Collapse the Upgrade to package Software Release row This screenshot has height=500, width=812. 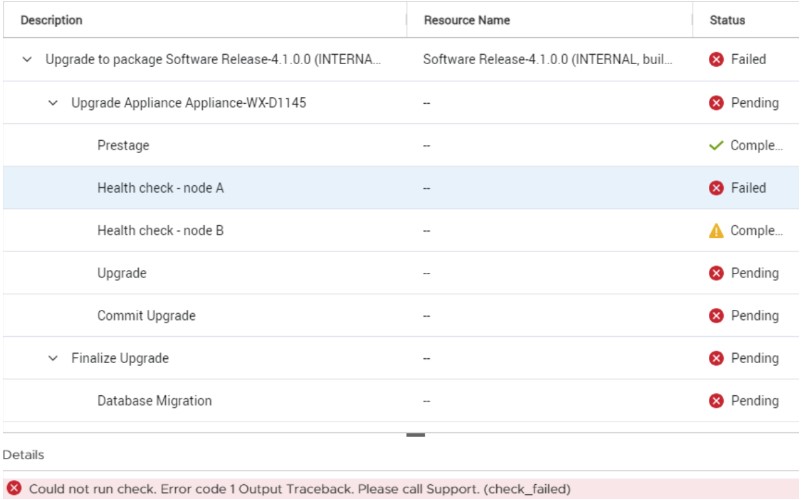[x=27, y=60]
